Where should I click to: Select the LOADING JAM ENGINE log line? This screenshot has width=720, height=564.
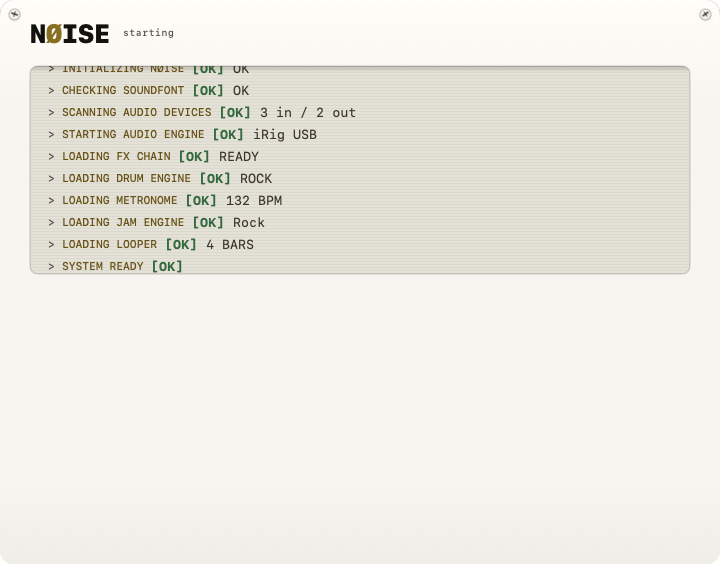[x=360, y=223]
